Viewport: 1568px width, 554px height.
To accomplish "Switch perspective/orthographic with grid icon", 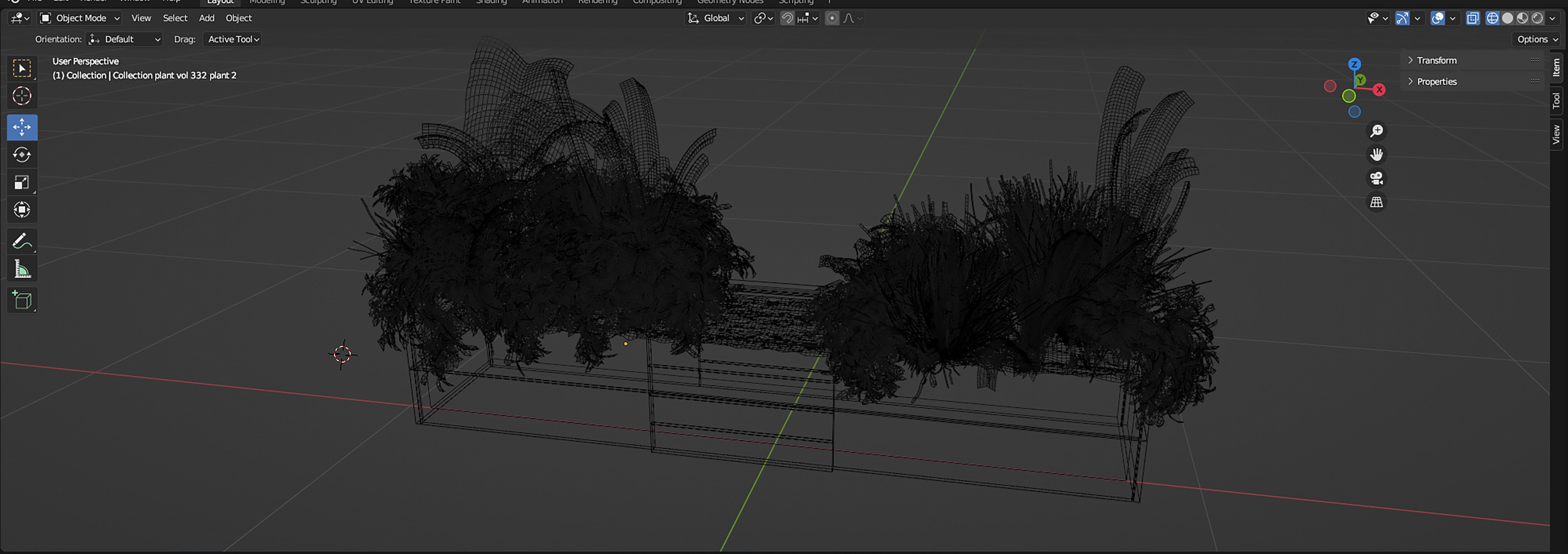I will pos(1376,202).
